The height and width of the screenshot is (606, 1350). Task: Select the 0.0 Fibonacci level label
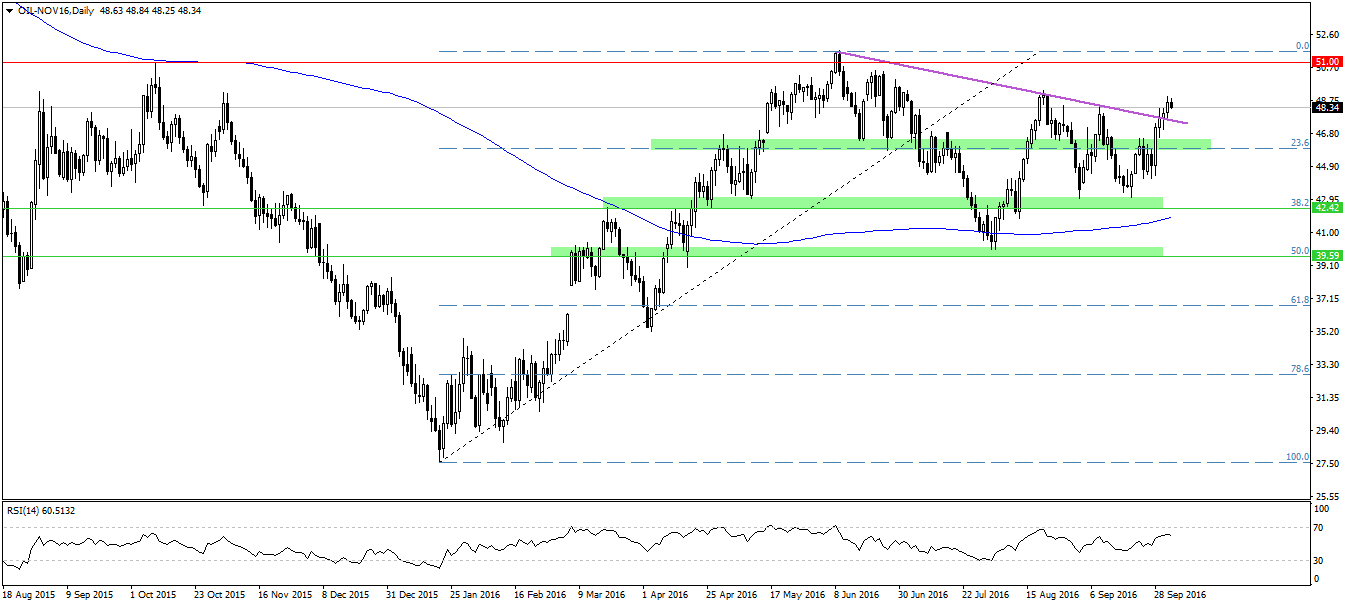[x=1303, y=46]
